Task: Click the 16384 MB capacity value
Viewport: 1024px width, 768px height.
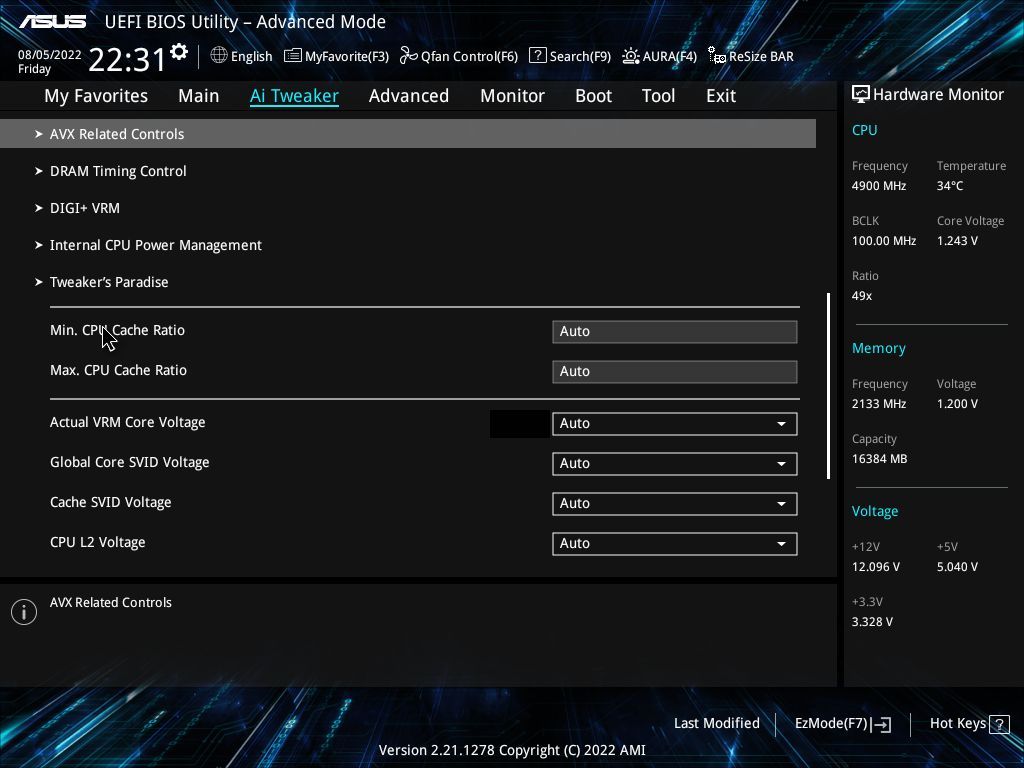Action: (879, 459)
